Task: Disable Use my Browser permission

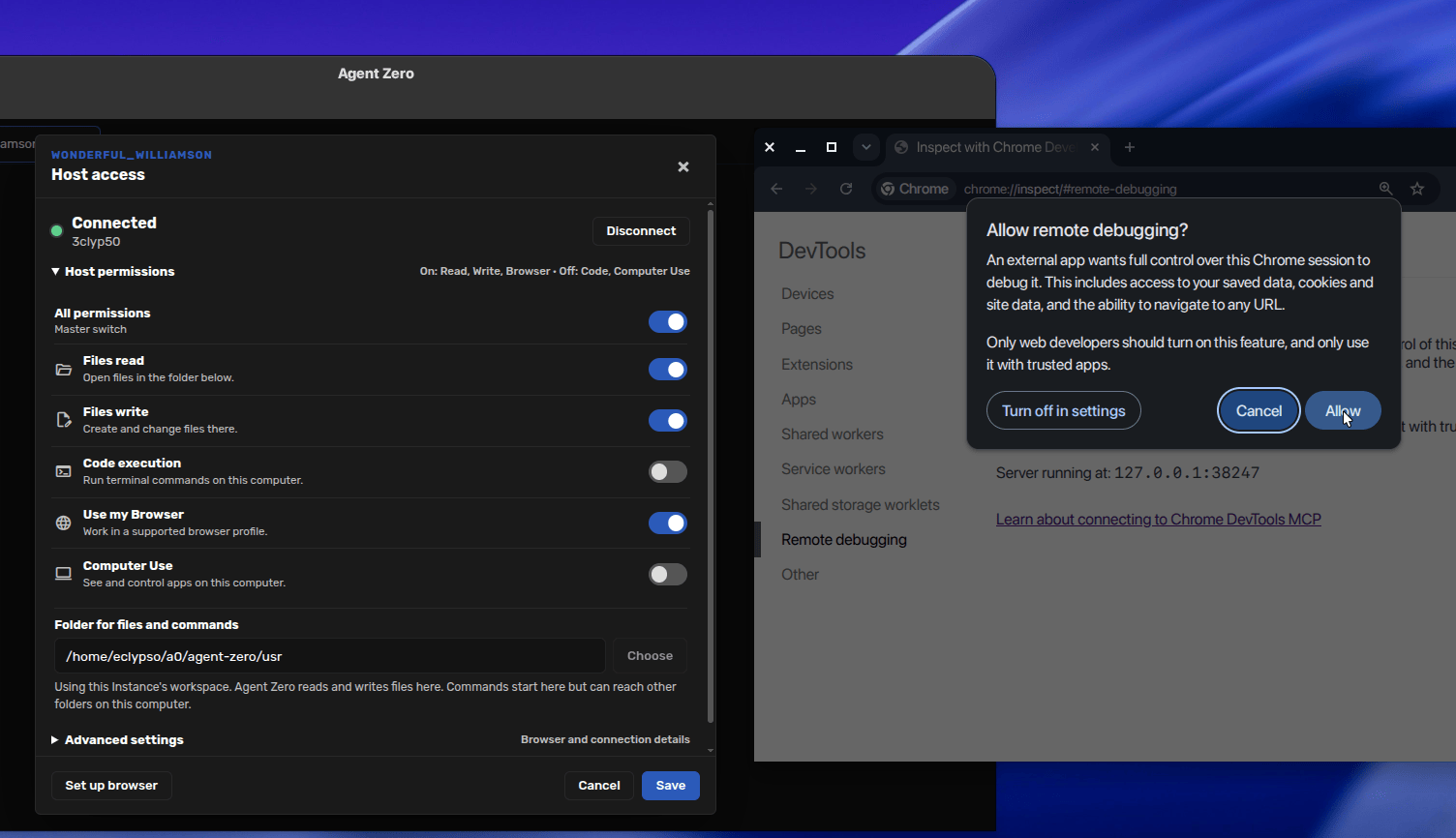Action: pyautogui.click(x=668, y=523)
